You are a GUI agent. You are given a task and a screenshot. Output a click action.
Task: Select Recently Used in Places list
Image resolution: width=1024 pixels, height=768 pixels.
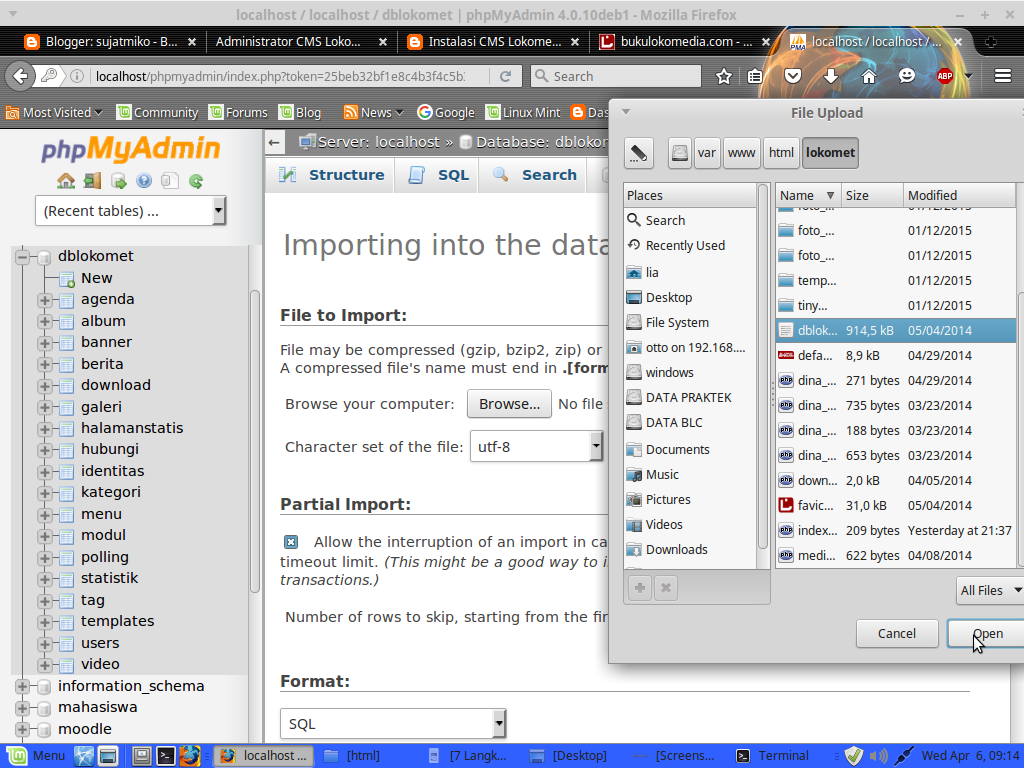coord(690,246)
